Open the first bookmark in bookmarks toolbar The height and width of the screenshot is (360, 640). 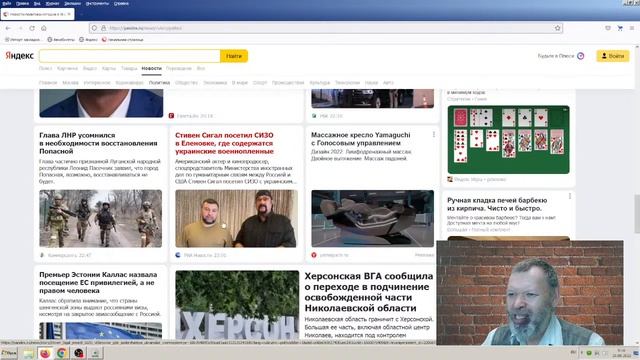coord(22,40)
